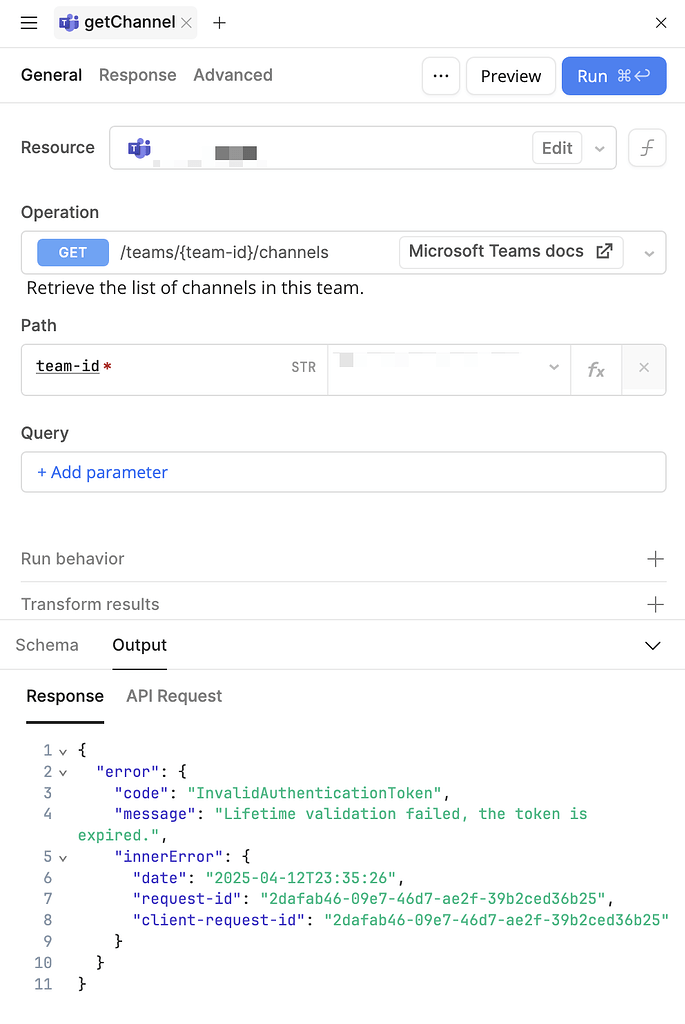Click the Preview button
This screenshot has width=685, height=1024.
pos(510,75)
